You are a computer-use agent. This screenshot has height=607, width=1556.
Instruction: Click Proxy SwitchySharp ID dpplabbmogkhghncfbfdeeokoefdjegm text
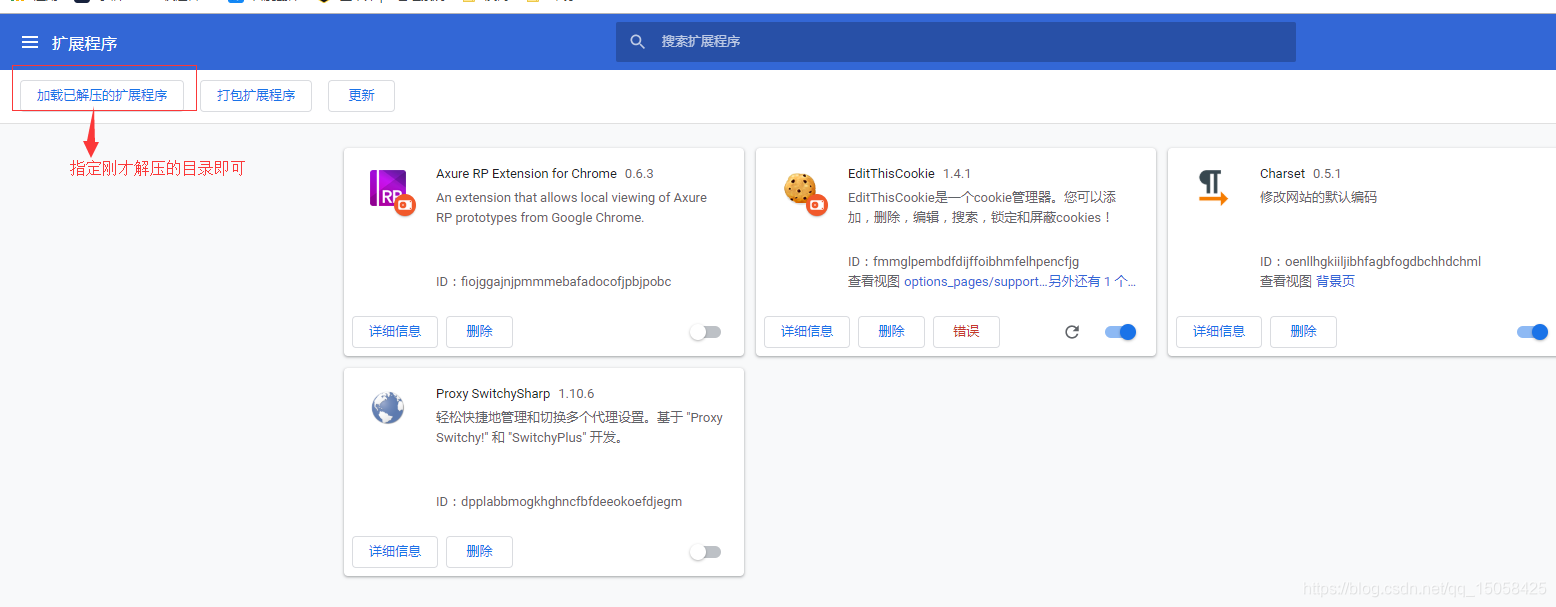559,502
